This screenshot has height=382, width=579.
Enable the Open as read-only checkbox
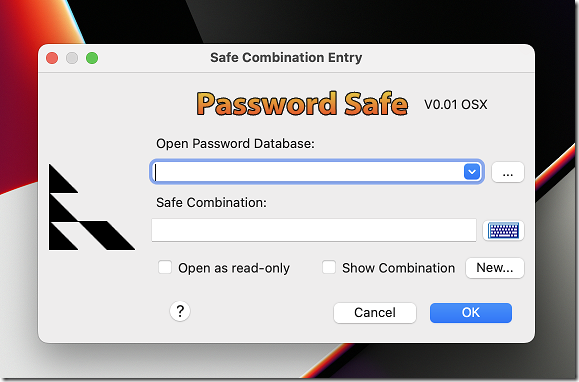point(165,267)
